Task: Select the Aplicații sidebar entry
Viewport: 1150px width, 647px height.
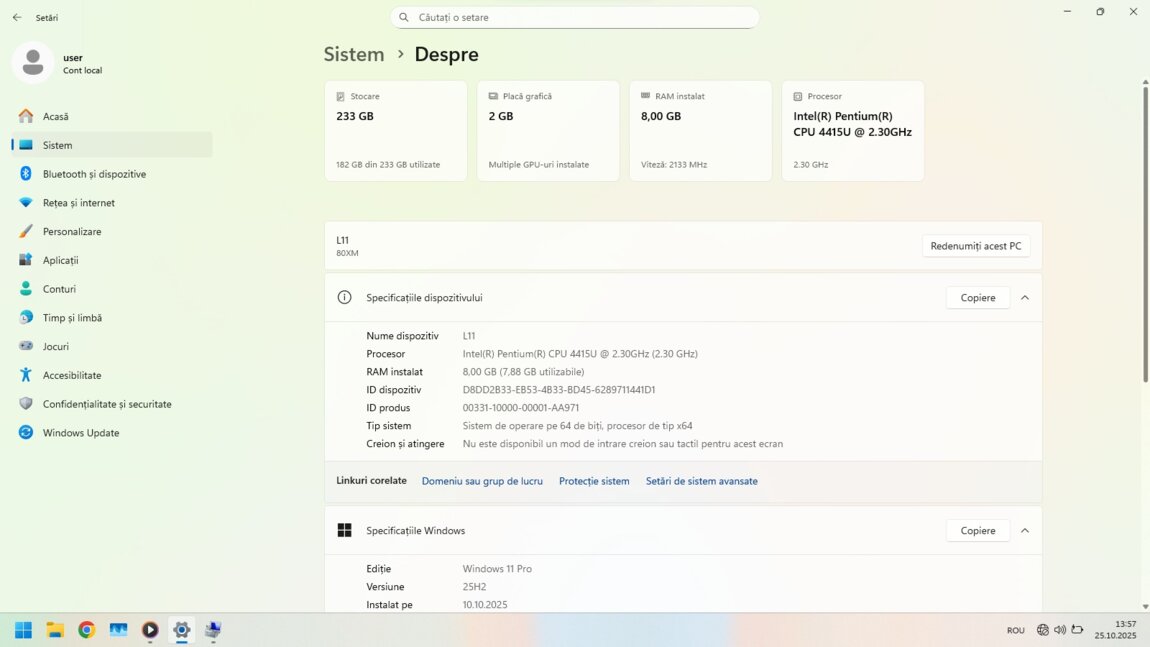Action: (60, 260)
